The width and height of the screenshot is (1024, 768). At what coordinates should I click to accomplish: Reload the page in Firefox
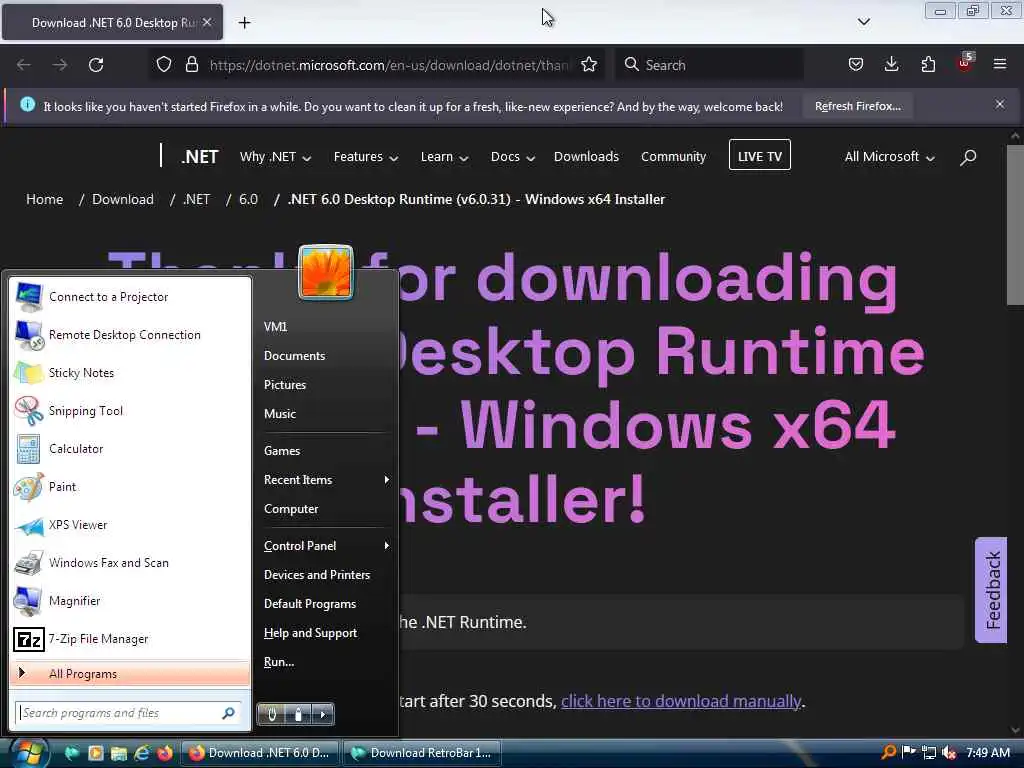[x=96, y=65]
